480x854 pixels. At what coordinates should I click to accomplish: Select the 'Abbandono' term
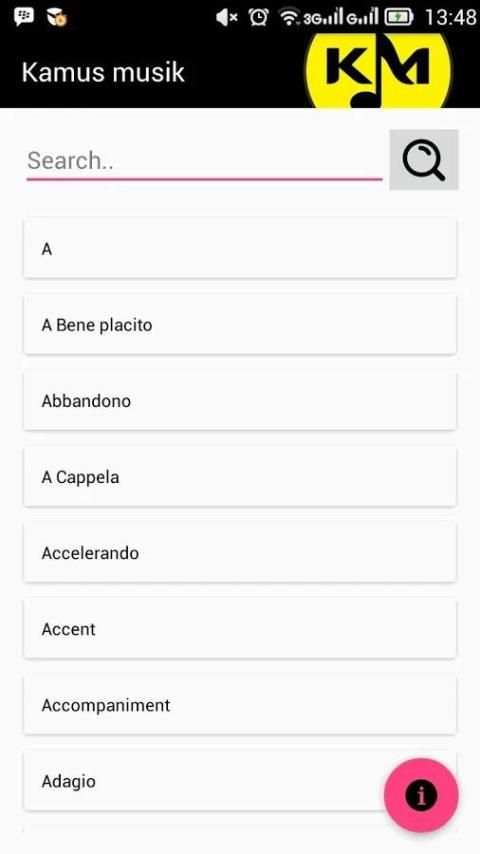[x=240, y=401]
